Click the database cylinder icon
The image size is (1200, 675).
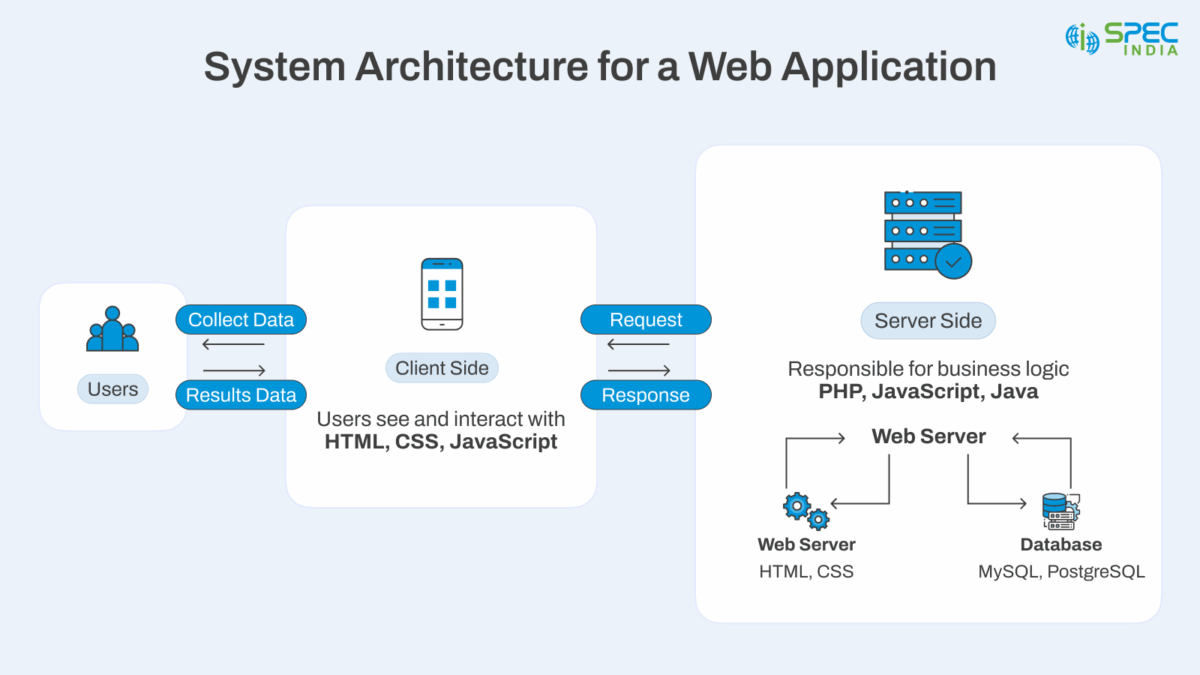tap(1060, 510)
